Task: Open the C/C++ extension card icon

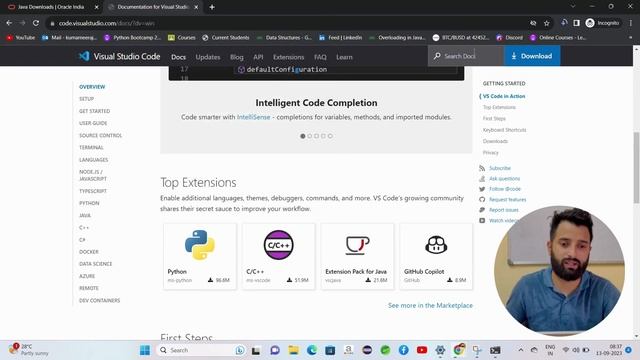Action: click(x=278, y=245)
